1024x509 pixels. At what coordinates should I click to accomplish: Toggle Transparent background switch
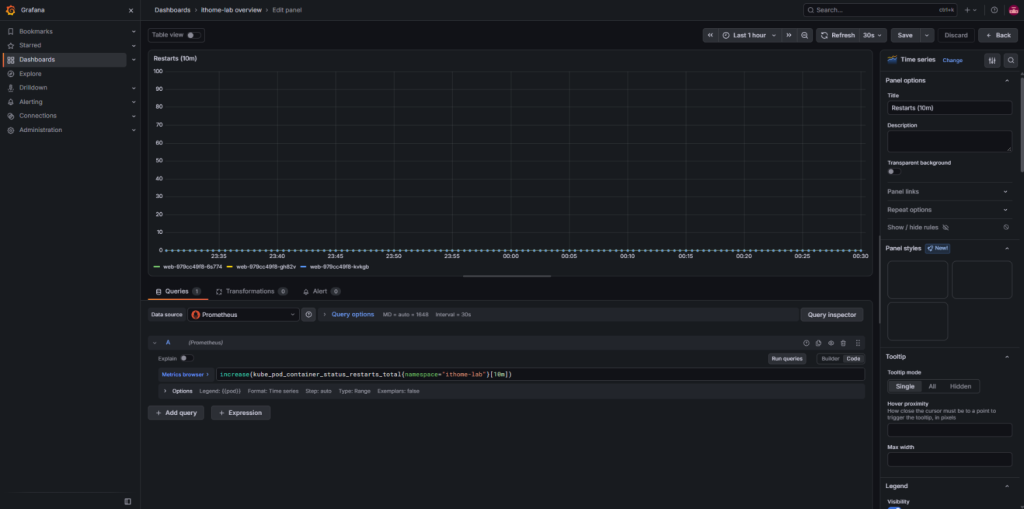(x=894, y=171)
